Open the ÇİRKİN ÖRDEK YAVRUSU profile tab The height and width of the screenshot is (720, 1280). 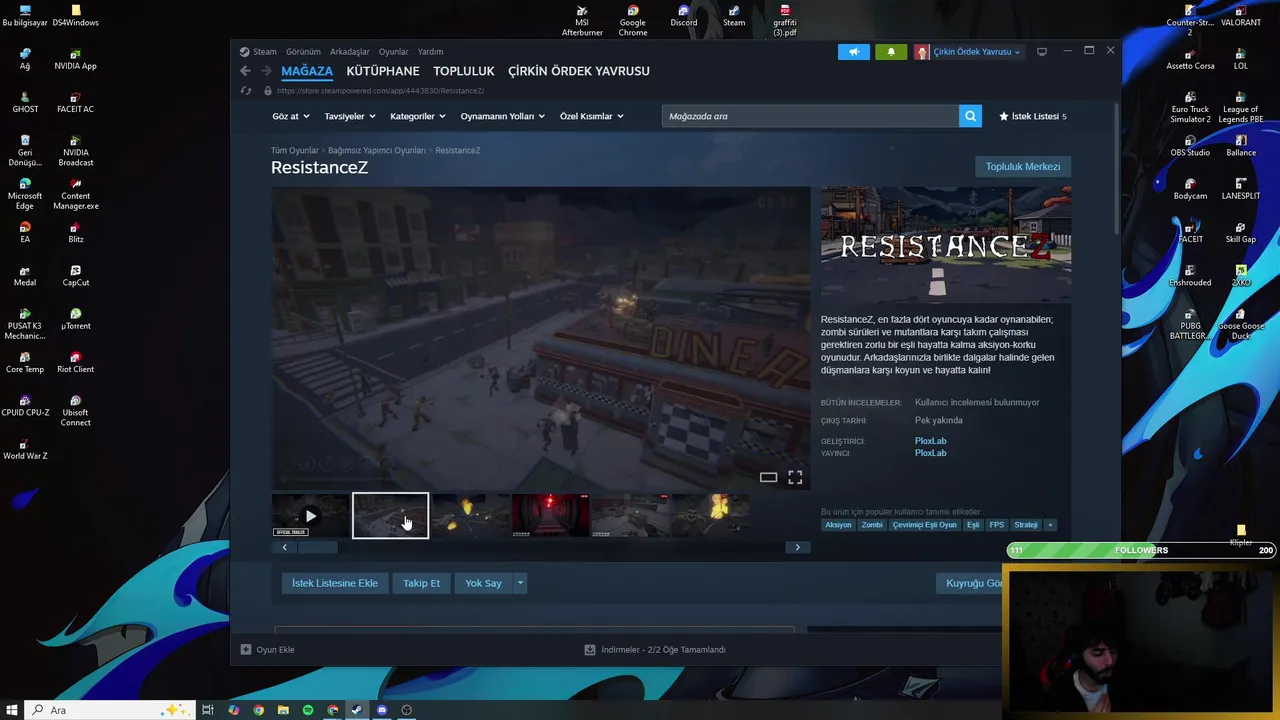pyautogui.click(x=579, y=71)
